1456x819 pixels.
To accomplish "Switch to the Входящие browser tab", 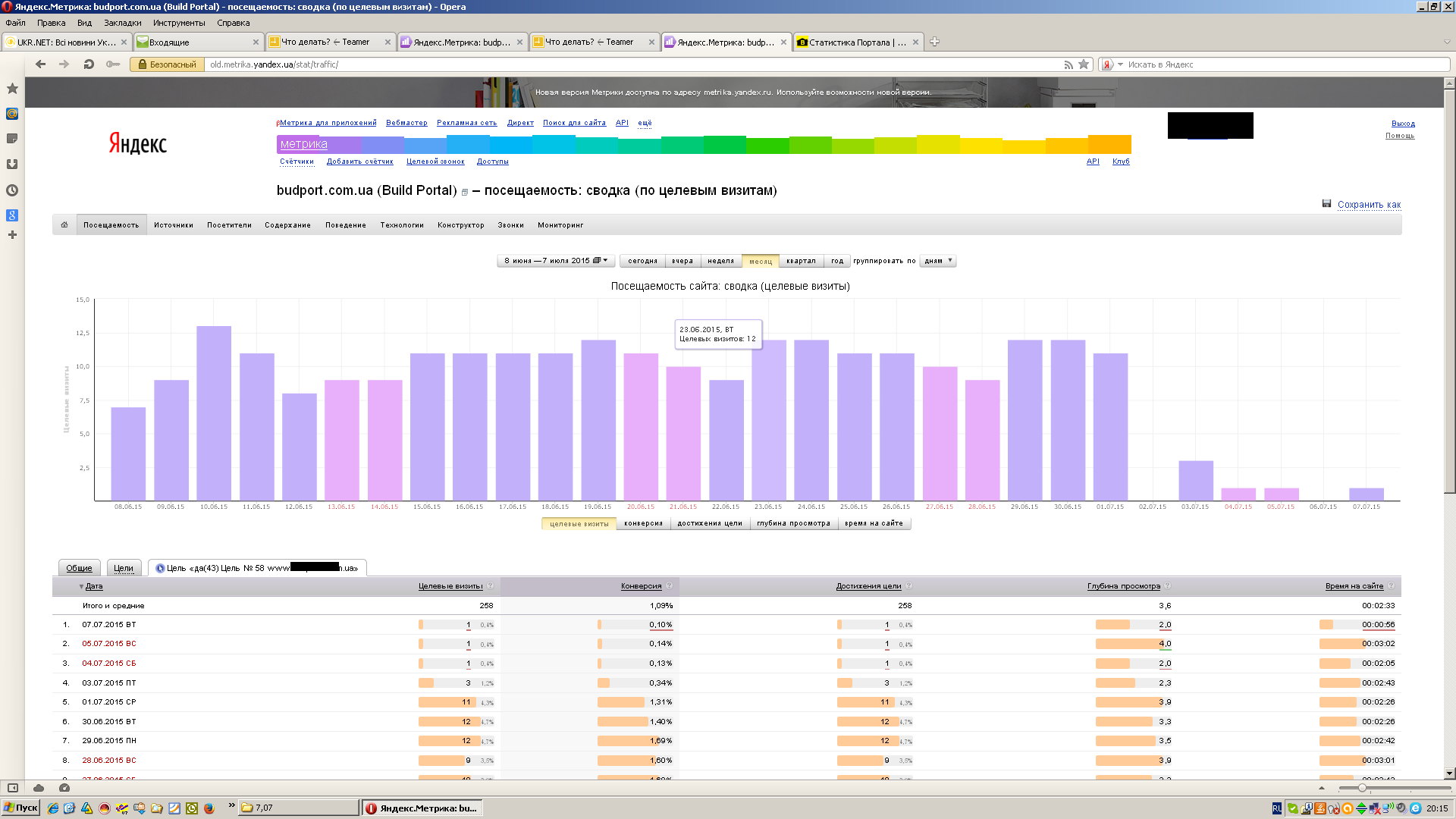I will point(198,42).
